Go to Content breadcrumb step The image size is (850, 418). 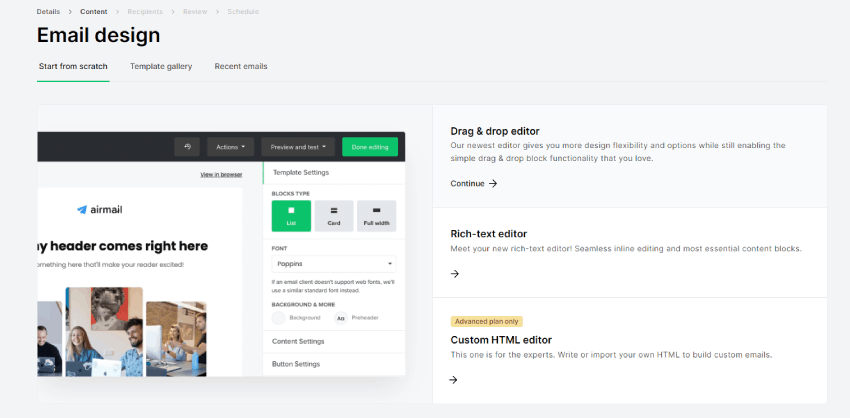(94, 11)
